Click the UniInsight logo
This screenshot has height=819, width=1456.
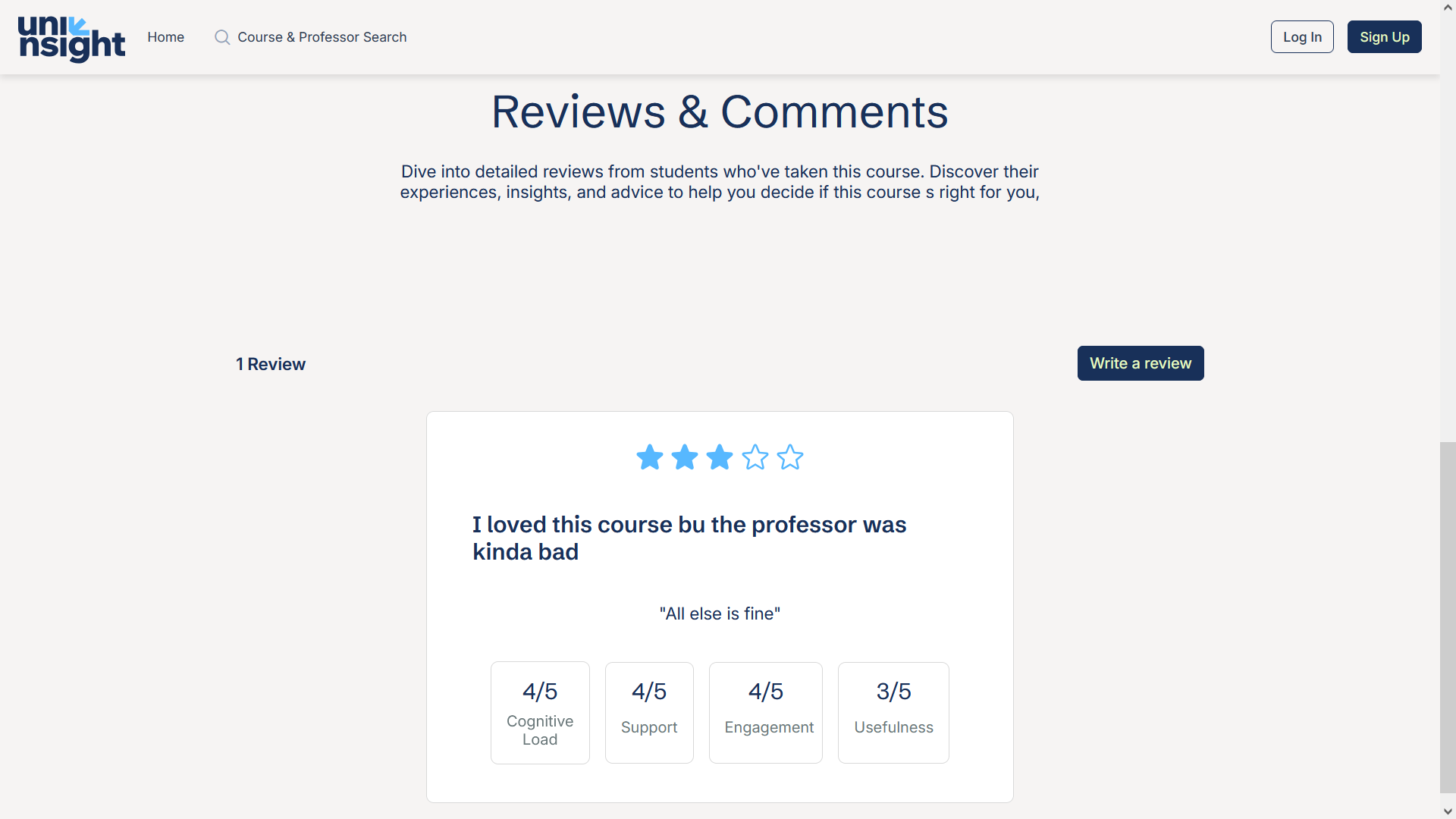(x=71, y=38)
